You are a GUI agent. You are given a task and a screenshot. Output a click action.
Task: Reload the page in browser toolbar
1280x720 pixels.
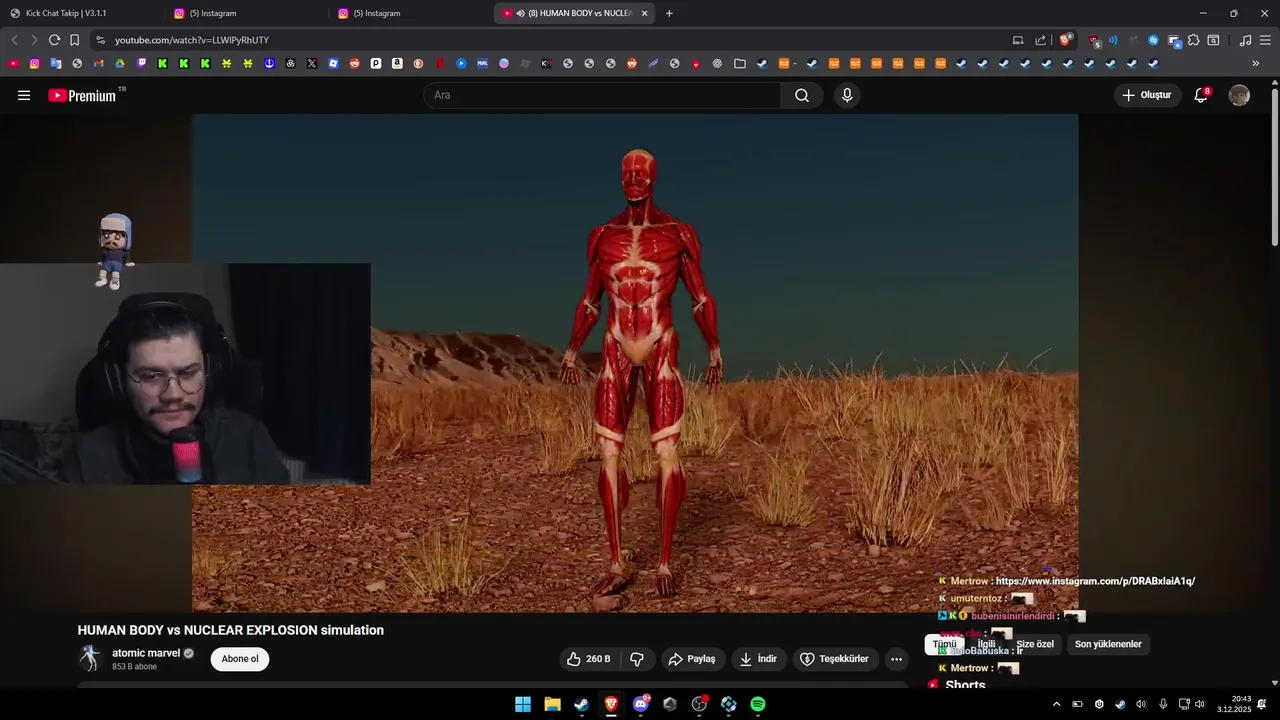coord(54,40)
